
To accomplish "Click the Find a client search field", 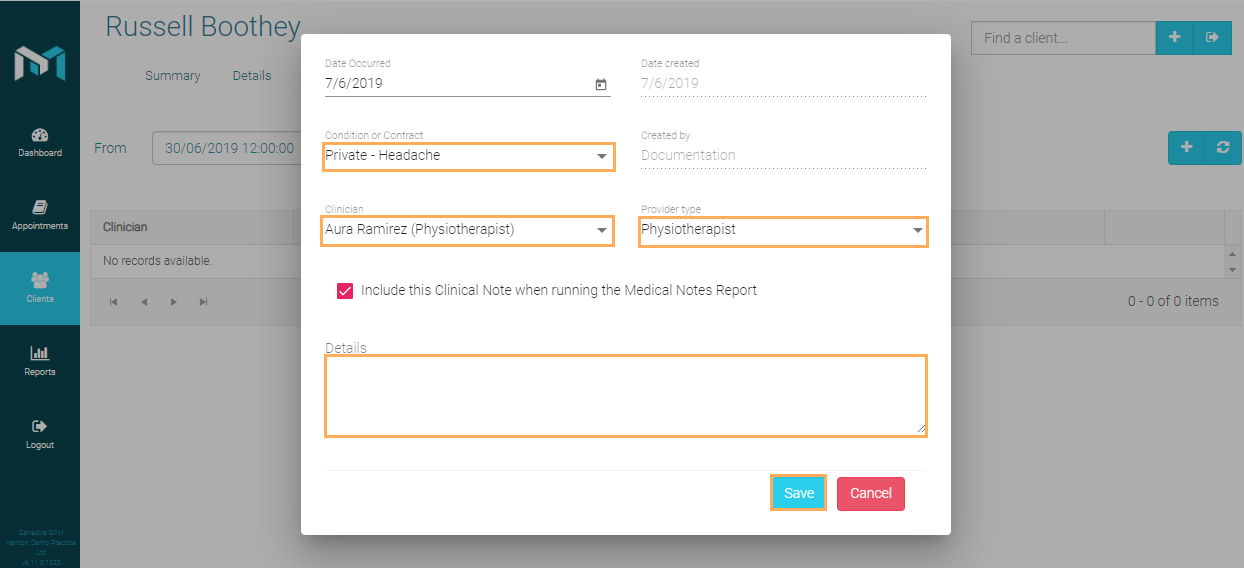I will pos(1063,38).
